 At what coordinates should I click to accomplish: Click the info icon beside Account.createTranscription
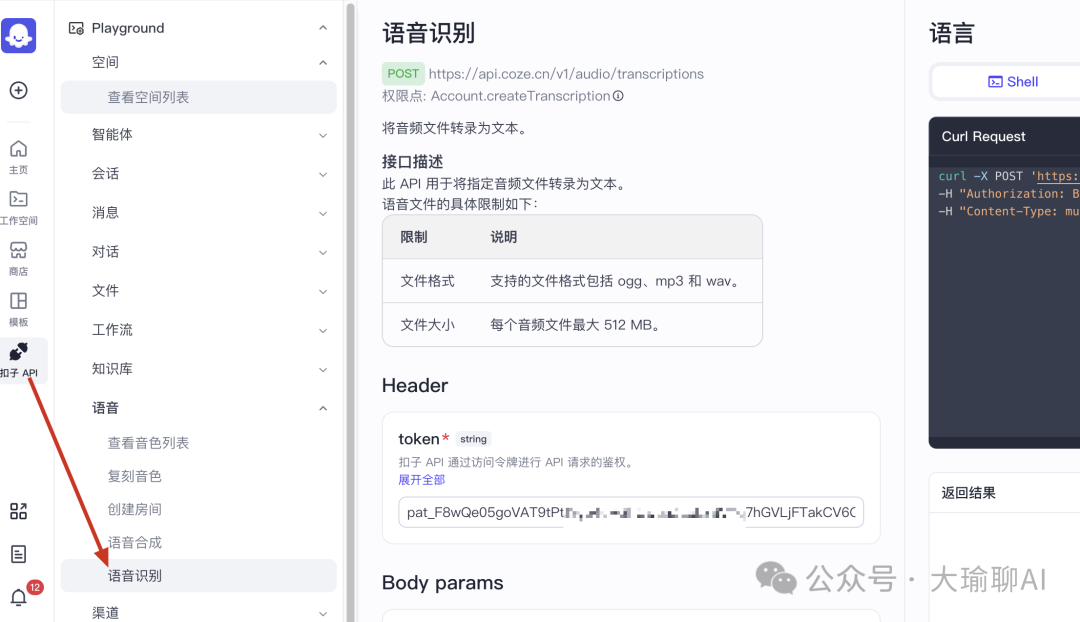(619, 96)
